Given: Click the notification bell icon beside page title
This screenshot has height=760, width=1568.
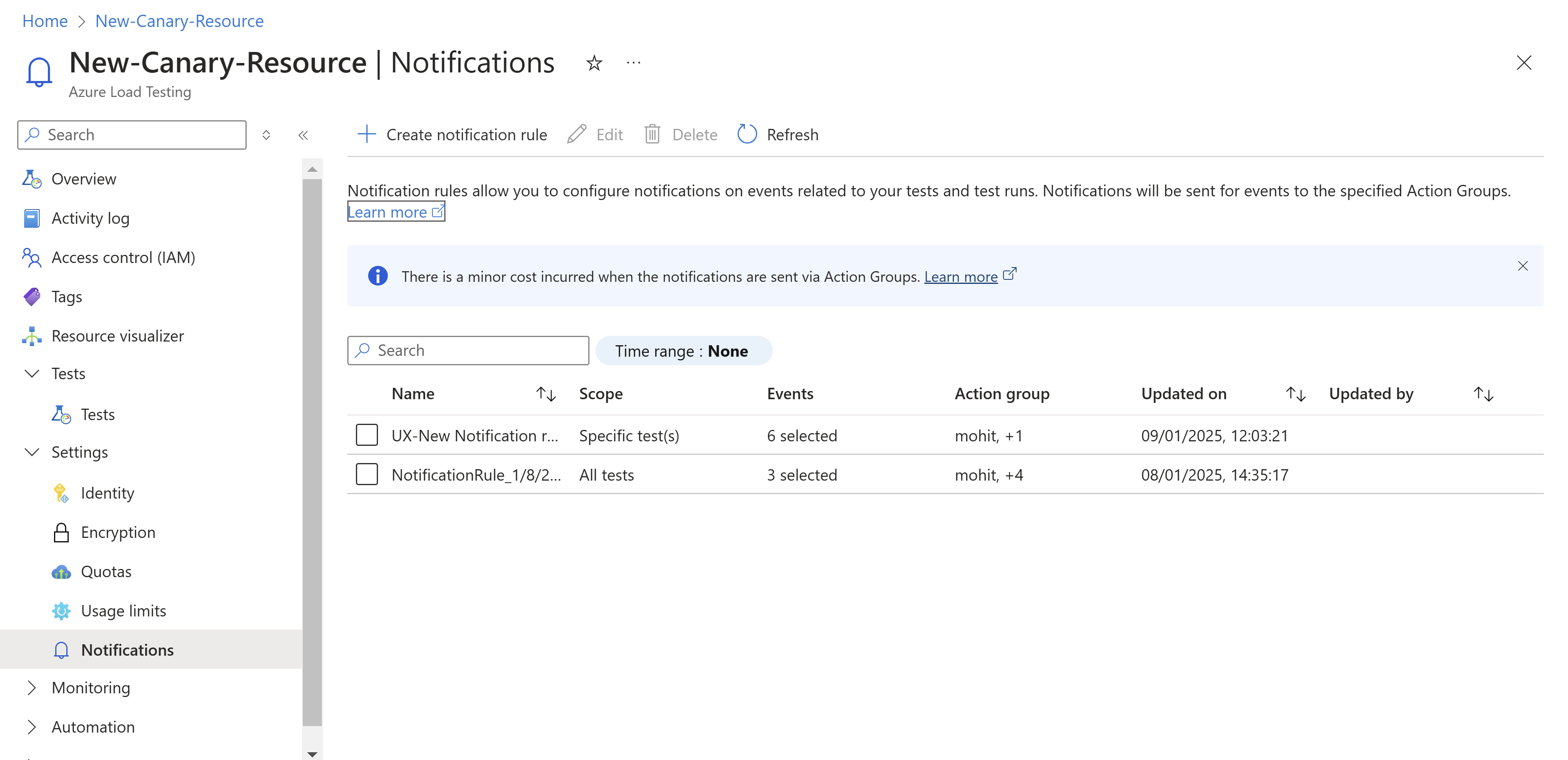Looking at the screenshot, I should click(39, 72).
